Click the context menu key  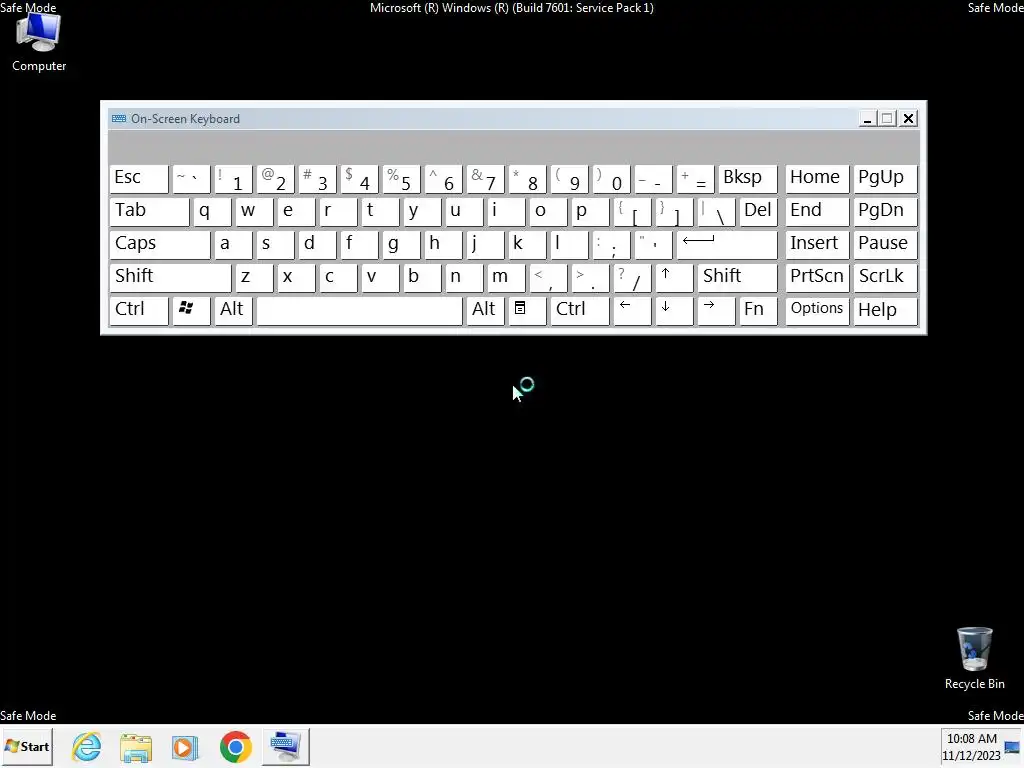click(526, 310)
